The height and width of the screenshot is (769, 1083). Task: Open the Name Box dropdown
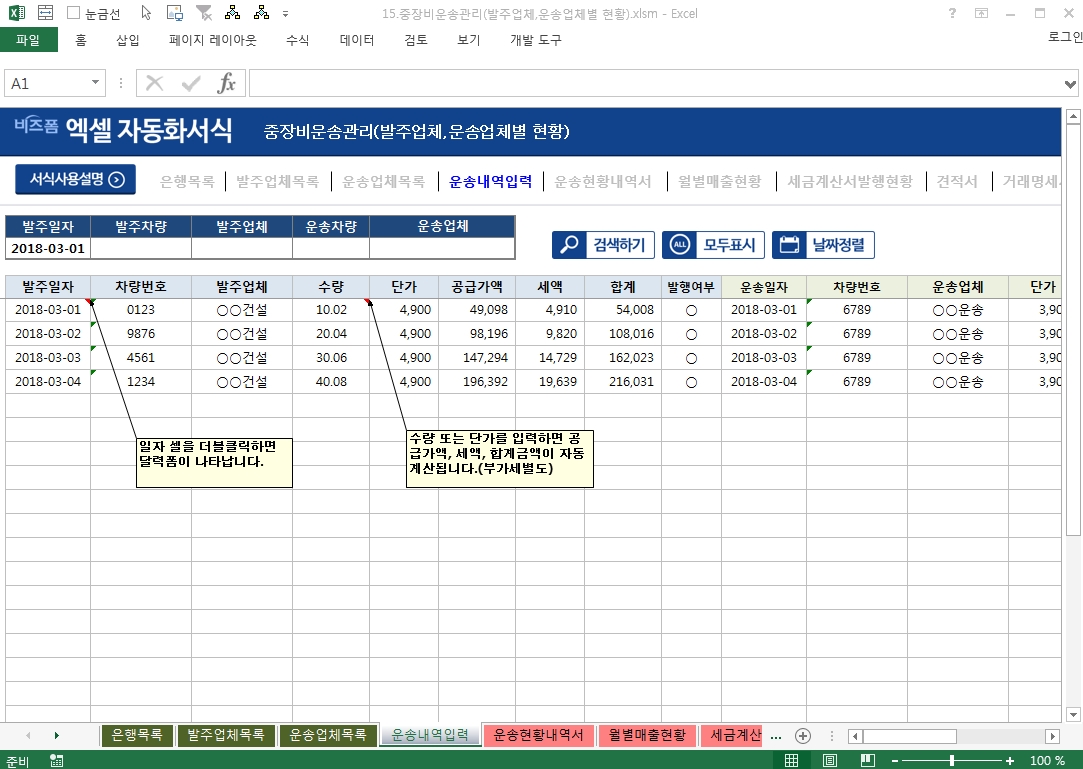[x=96, y=84]
